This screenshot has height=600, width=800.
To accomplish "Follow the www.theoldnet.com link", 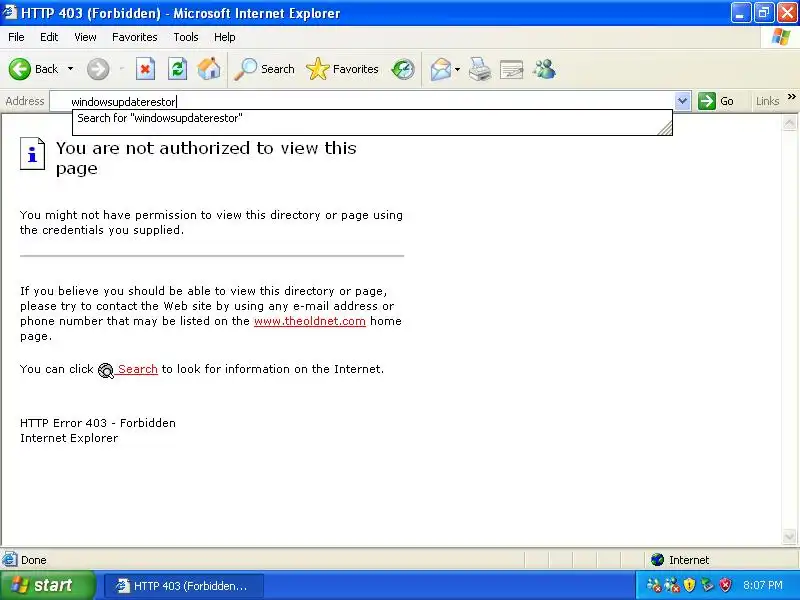I will (x=310, y=321).
